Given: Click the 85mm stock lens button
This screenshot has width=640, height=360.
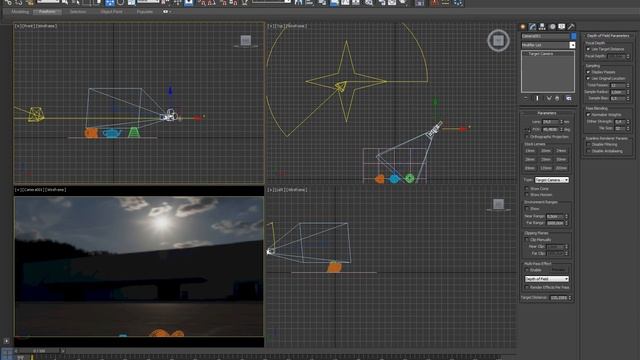Looking at the screenshot, I should click(530, 168).
